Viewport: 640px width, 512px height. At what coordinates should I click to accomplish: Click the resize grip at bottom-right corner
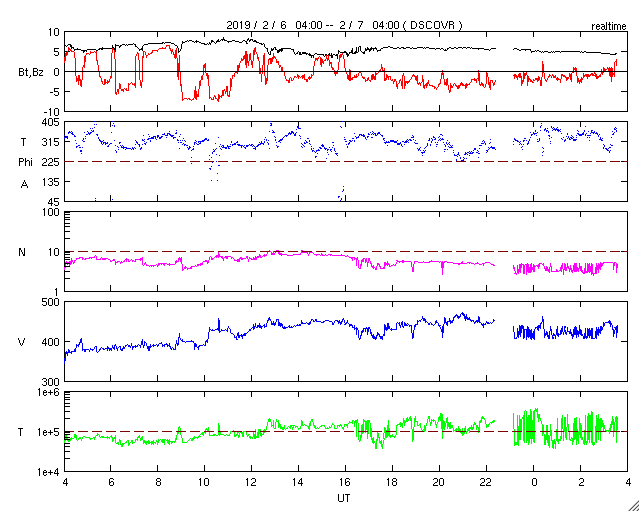(633, 506)
